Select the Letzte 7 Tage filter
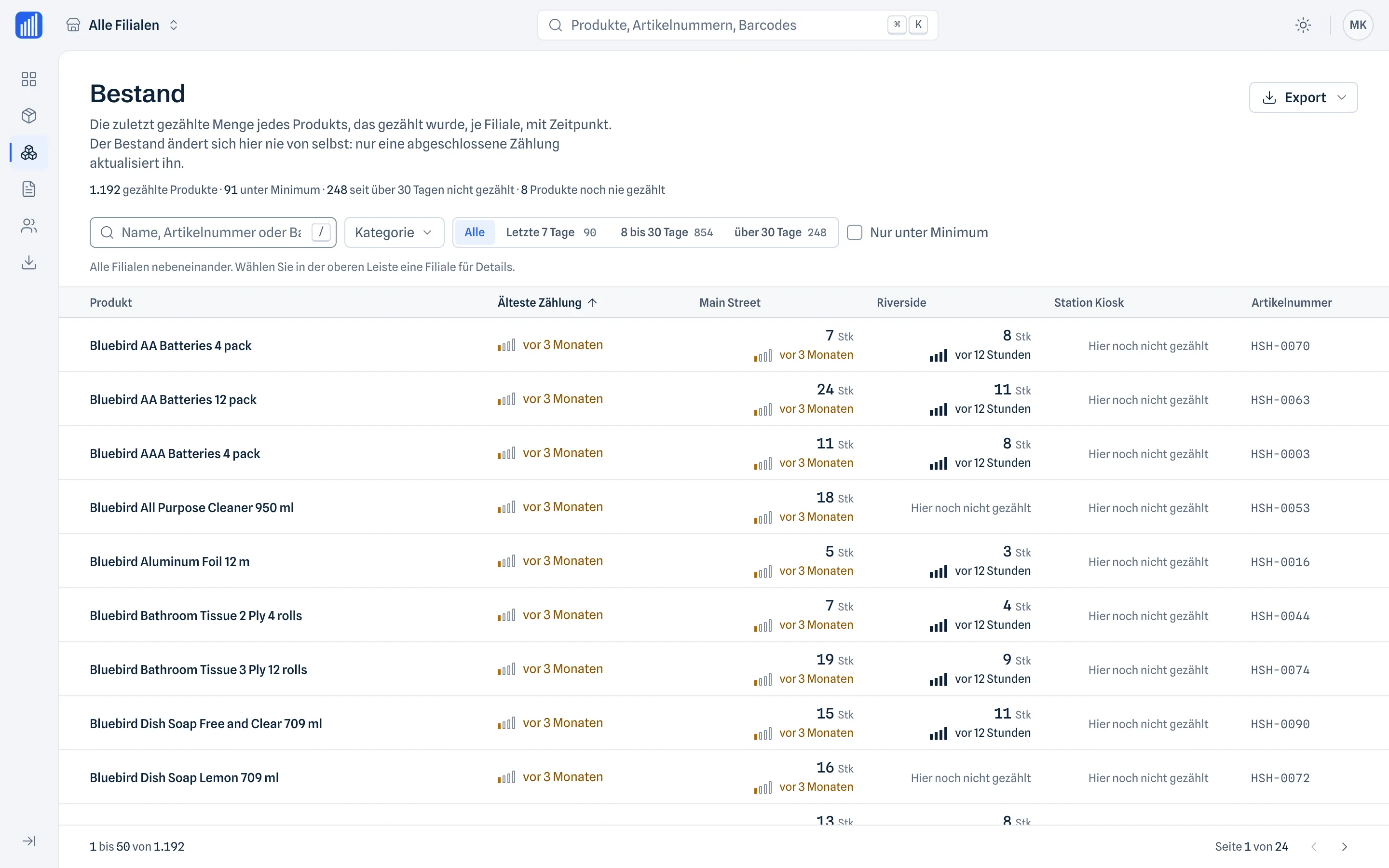Screen dimensions: 1389x868 pos(551,232)
